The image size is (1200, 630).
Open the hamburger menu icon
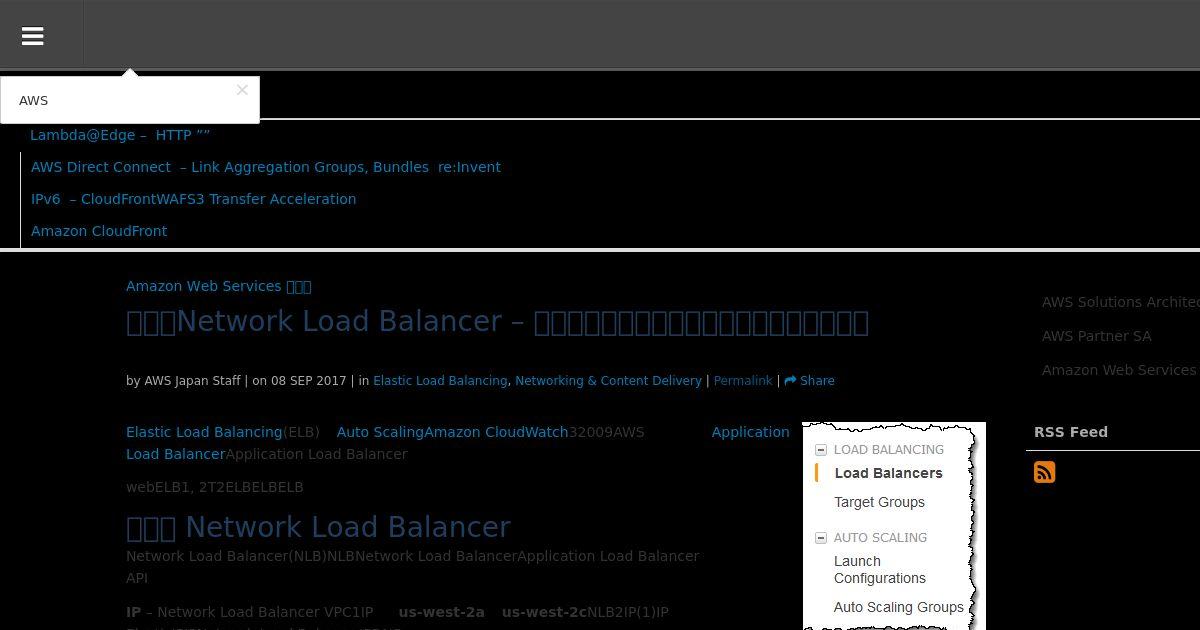(x=32, y=36)
